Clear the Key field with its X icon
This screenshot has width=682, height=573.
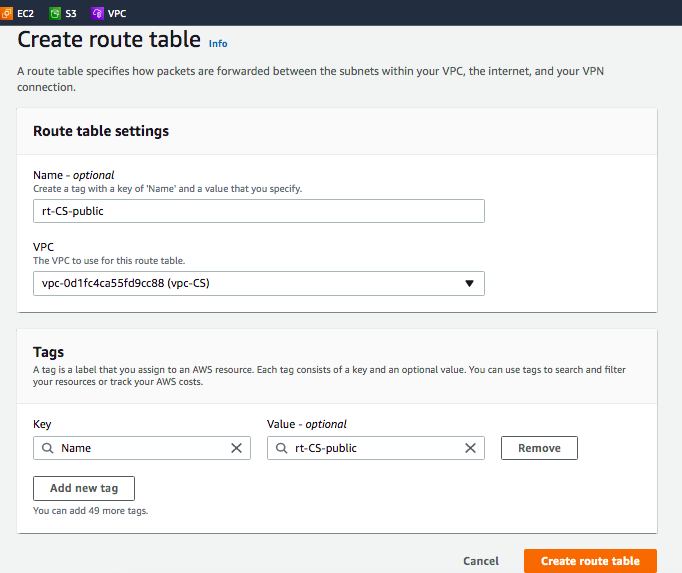pos(236,448)
